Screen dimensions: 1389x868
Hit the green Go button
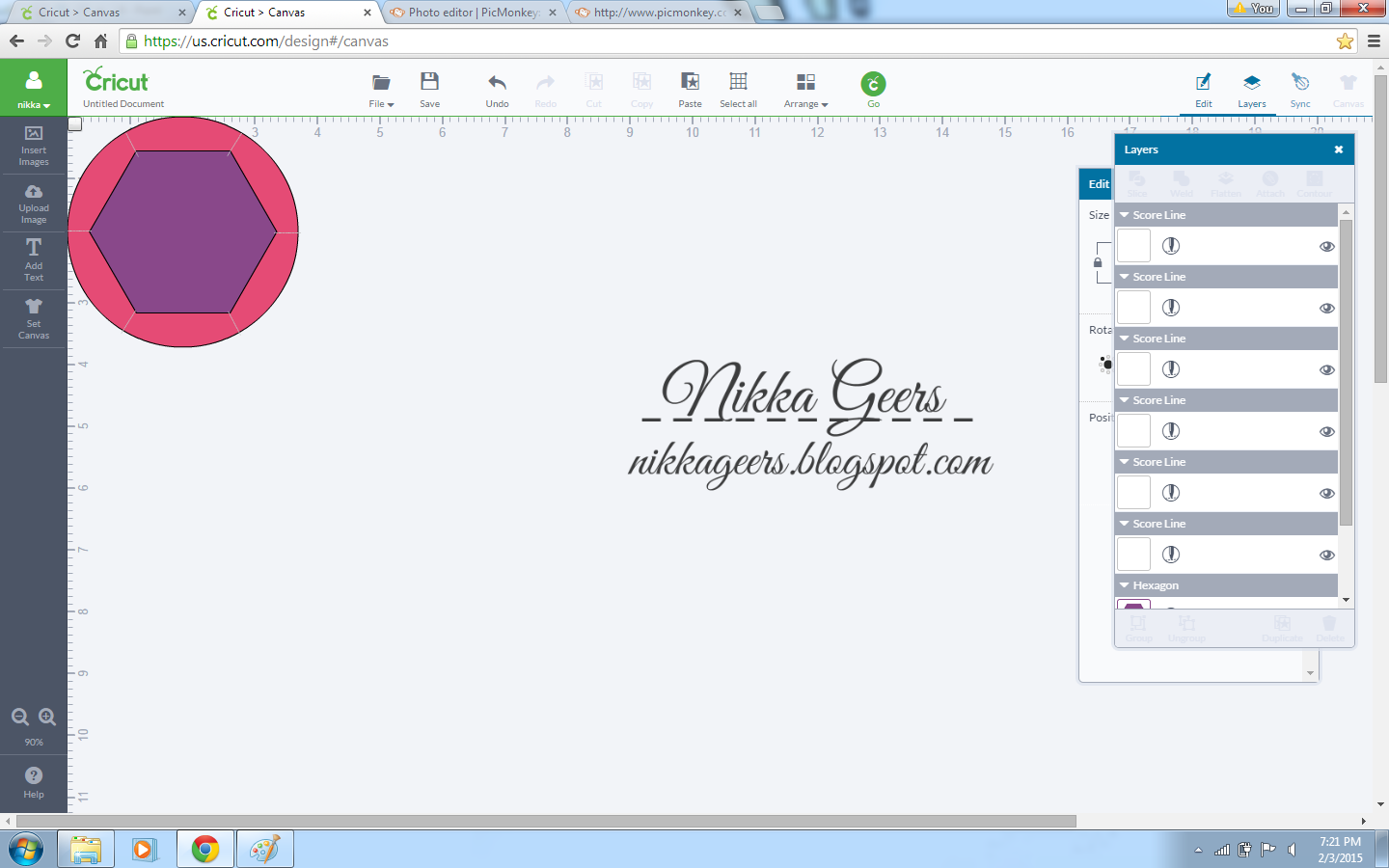[873, 89]
